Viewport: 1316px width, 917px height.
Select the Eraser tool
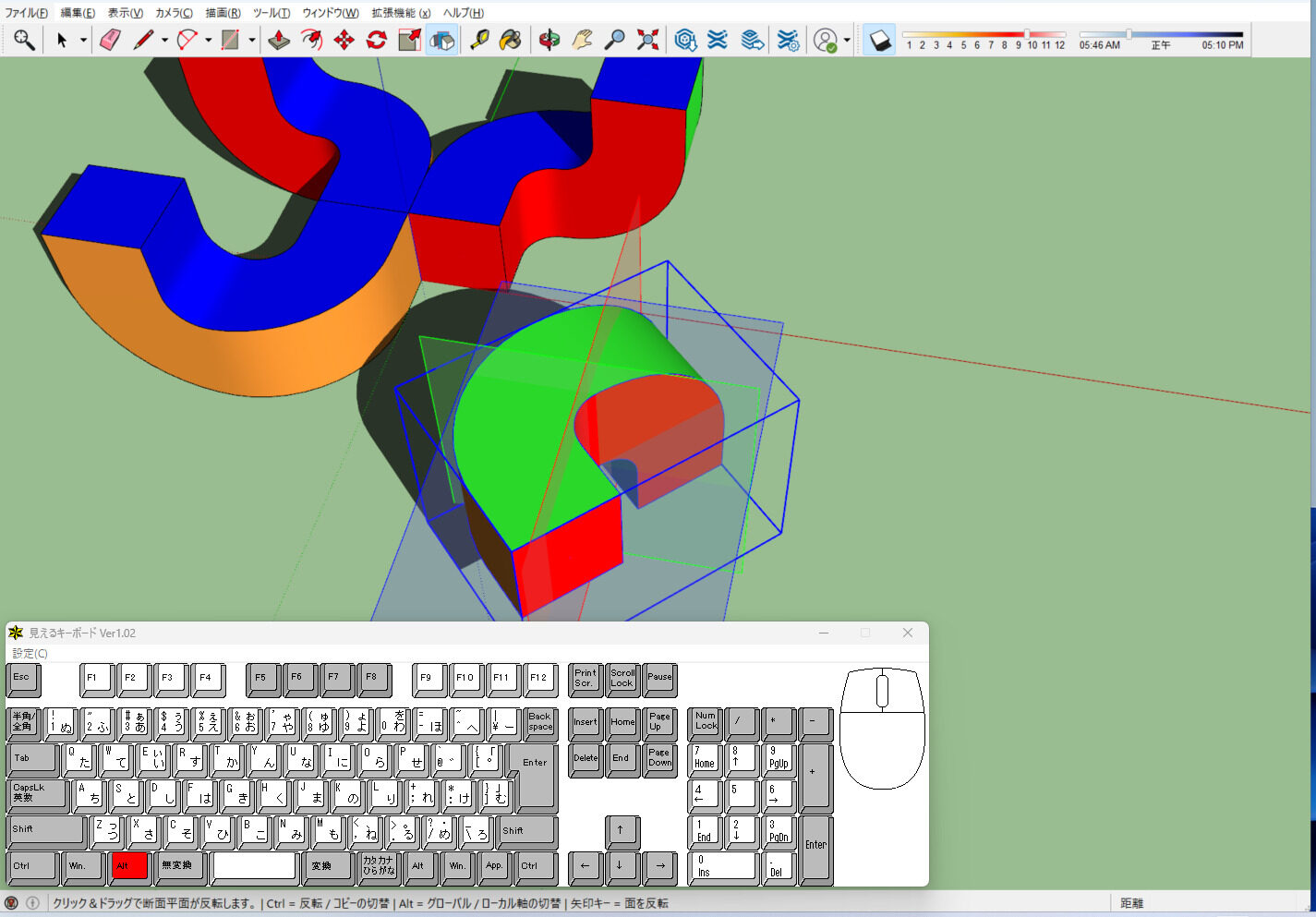click(x=110, y=40)
